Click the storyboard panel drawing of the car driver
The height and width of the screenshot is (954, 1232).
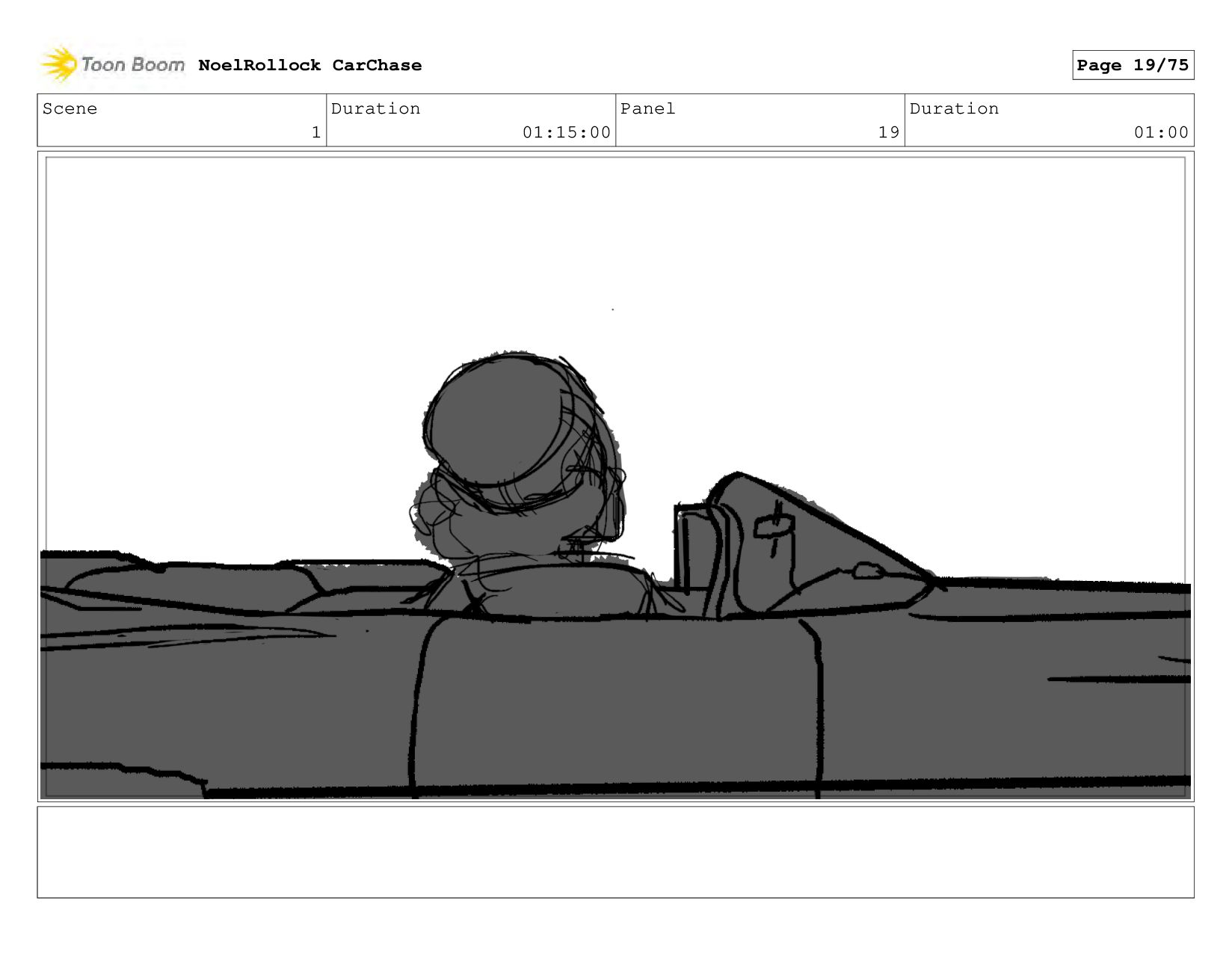[615, 477]
